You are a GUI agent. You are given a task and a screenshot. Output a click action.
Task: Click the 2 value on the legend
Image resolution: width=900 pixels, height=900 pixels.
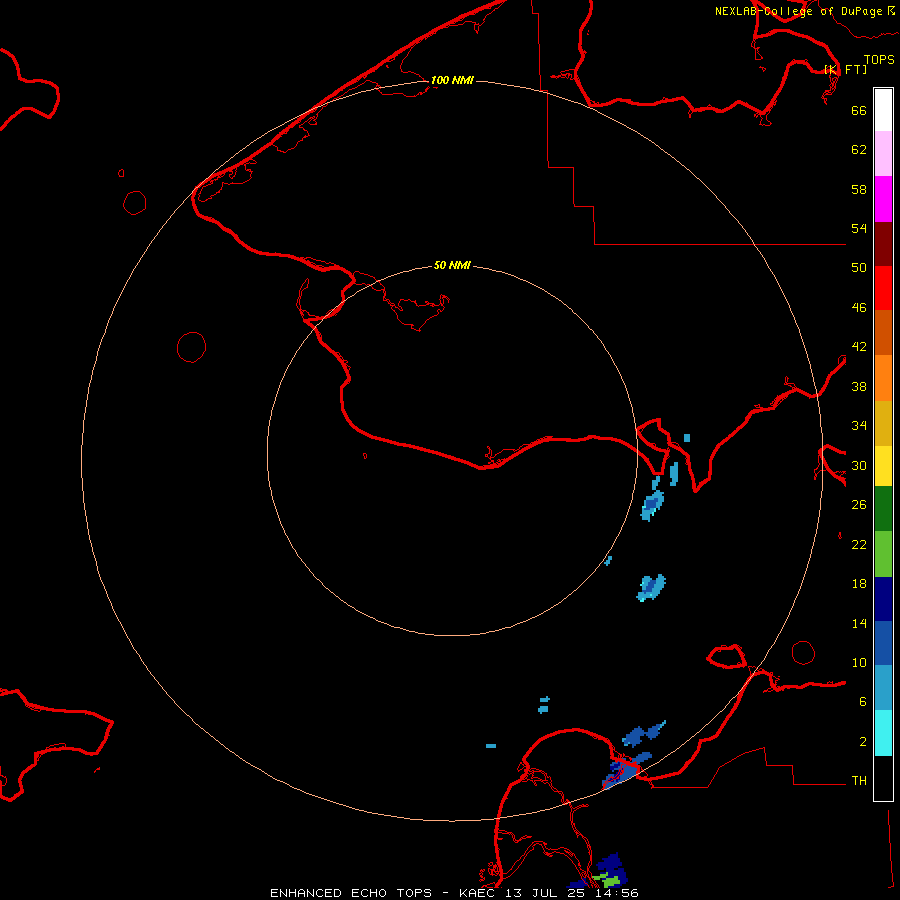[x=863, y=742]
